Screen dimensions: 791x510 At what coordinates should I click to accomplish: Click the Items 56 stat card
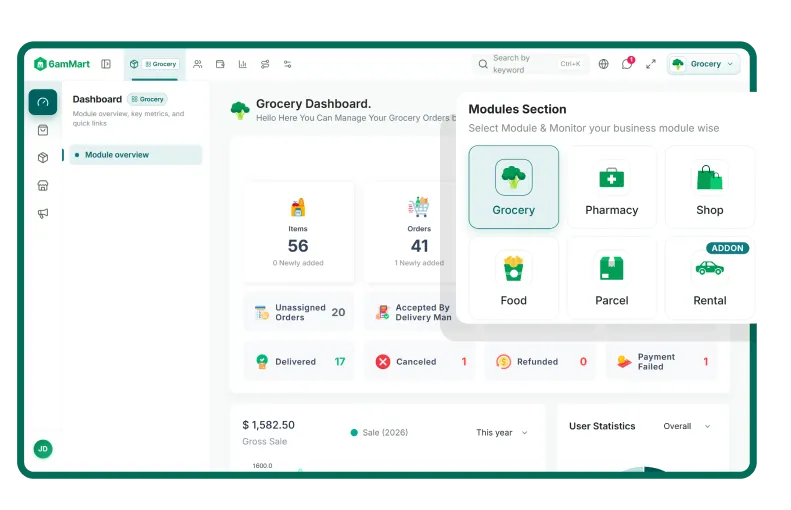pyautogui.click(x=298, y=232)
